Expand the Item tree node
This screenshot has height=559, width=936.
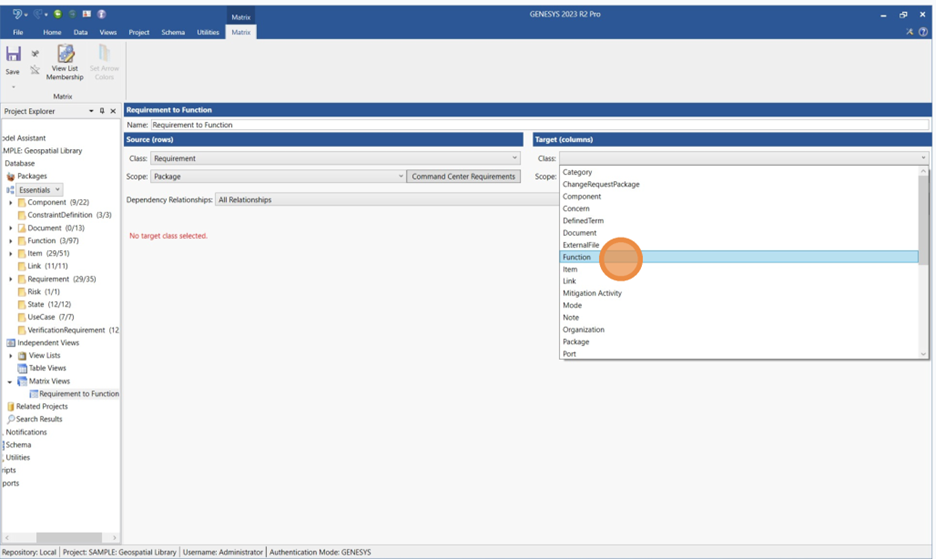point(10,254)
